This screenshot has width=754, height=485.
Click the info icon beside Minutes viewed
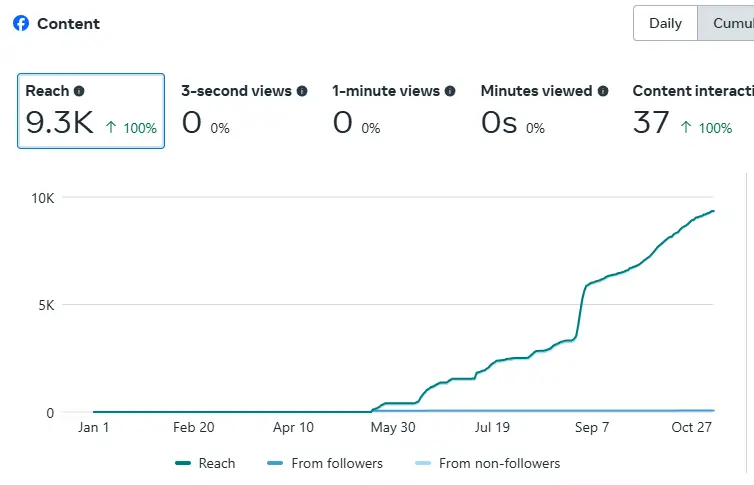(x=603, y=91)
